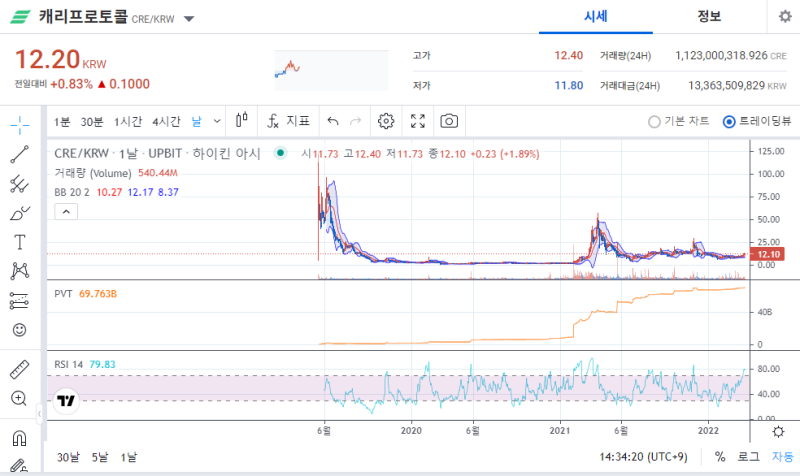The image size is (800, 476).
Task: Activate the zoom in tool
Action: pos(19,398)
